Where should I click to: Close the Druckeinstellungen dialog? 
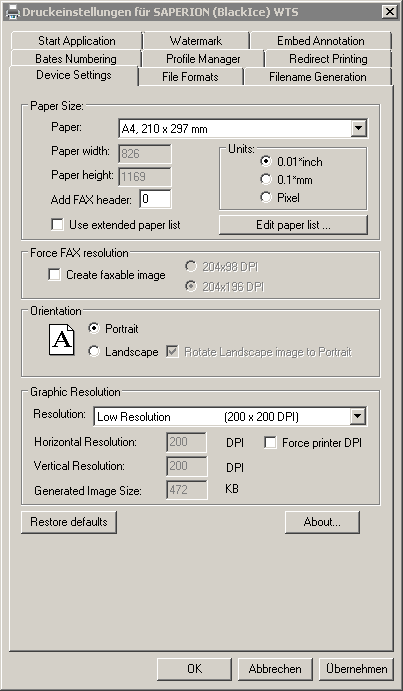pos(390,11)
